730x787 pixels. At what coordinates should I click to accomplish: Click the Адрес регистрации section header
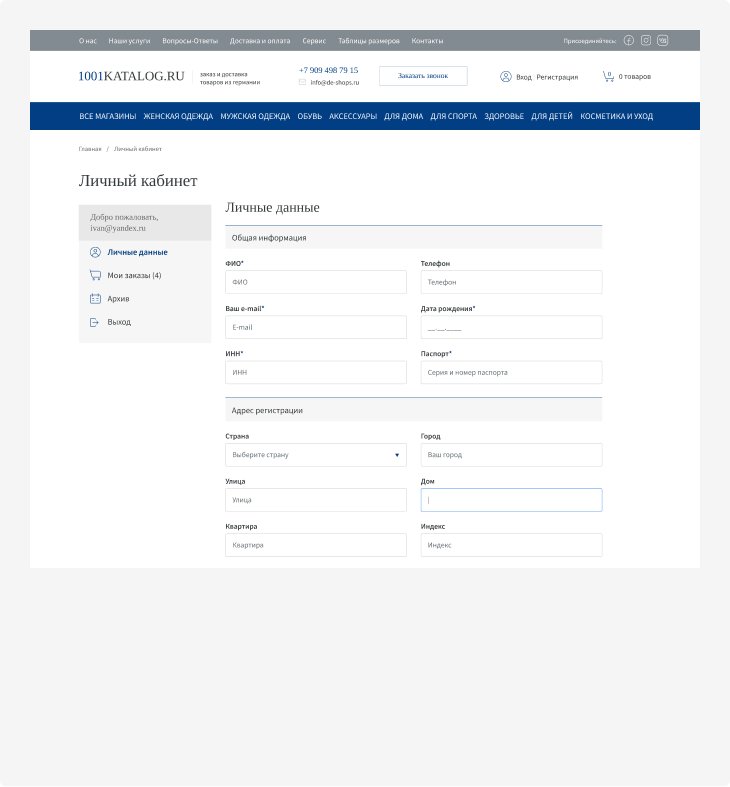pos(414,410)
